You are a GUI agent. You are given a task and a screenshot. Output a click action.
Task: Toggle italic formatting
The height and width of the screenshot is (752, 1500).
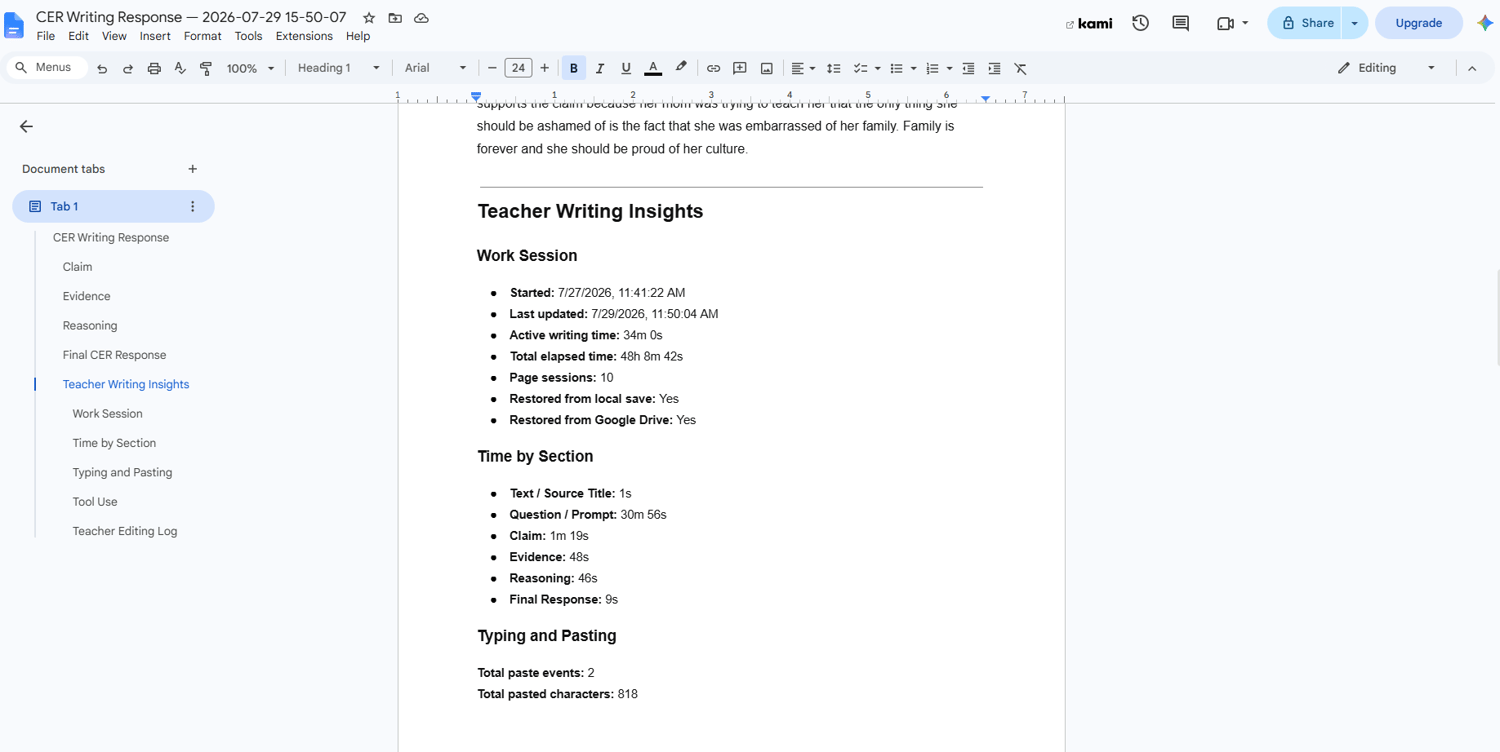click(x=600, y=68)
